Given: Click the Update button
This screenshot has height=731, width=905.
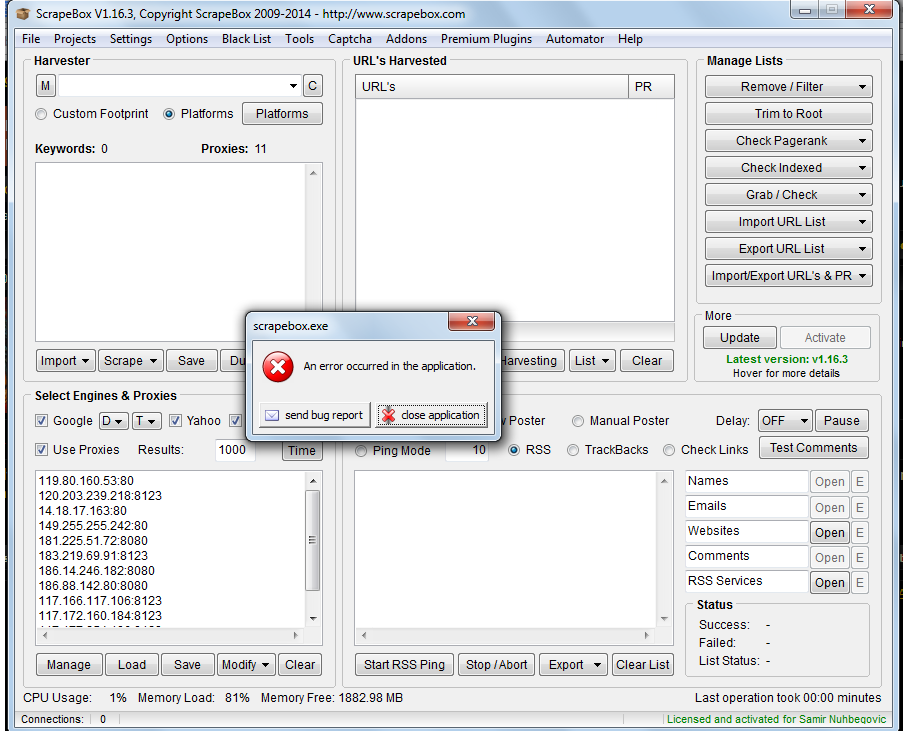Looking at the screenshot, I should (739, 338).
